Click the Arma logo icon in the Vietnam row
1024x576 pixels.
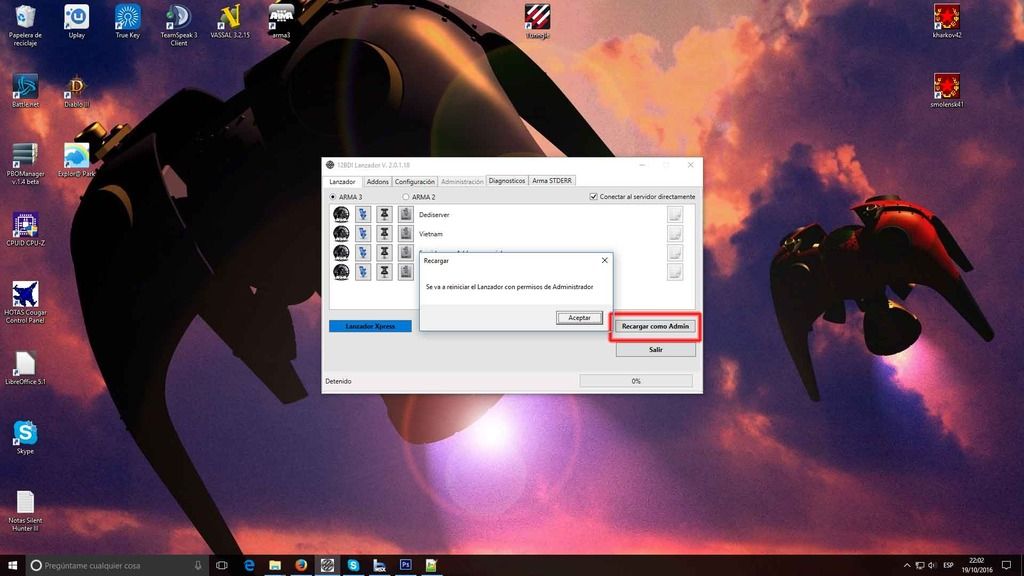pyautogui.click(x=341, y=233)
